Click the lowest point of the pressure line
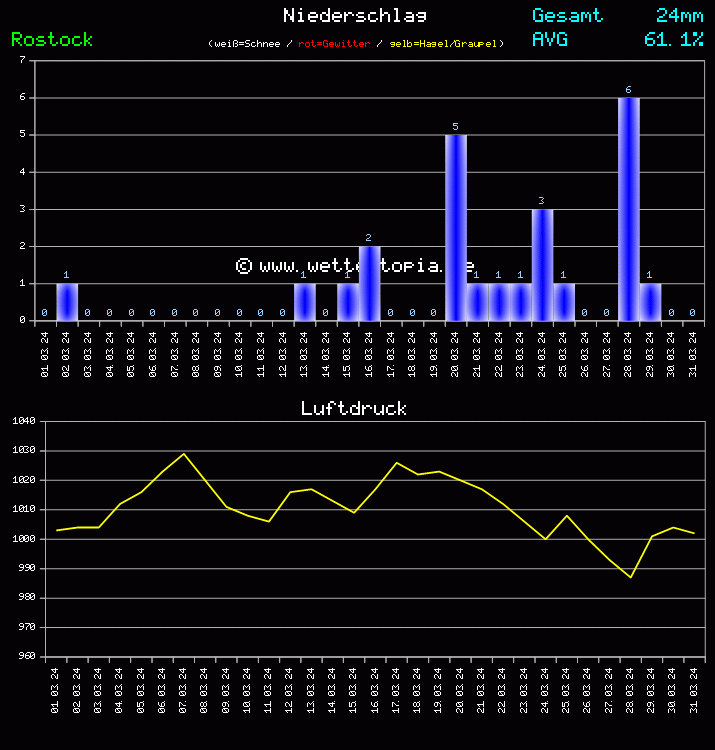The height and width of the screenshot is (750, 715). [x=630, y=577]
